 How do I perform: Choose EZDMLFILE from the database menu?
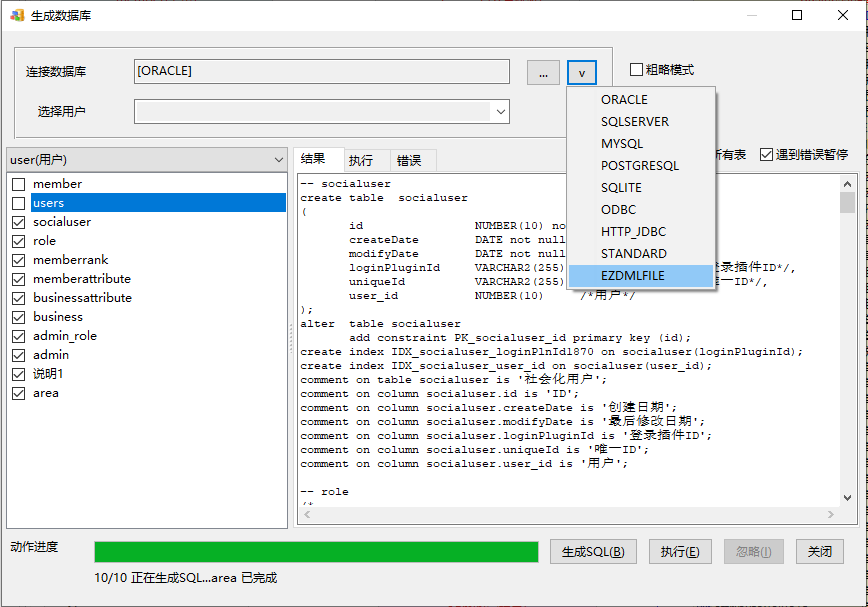(642, 276)
